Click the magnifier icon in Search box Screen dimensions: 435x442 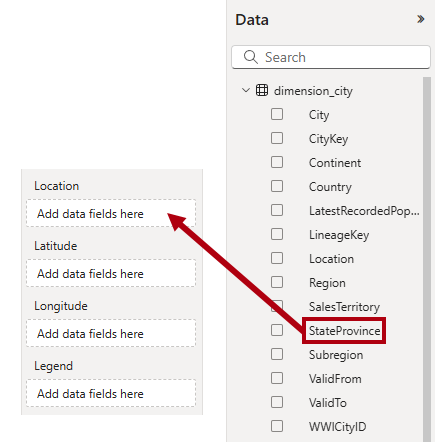(x=250, y=57)
